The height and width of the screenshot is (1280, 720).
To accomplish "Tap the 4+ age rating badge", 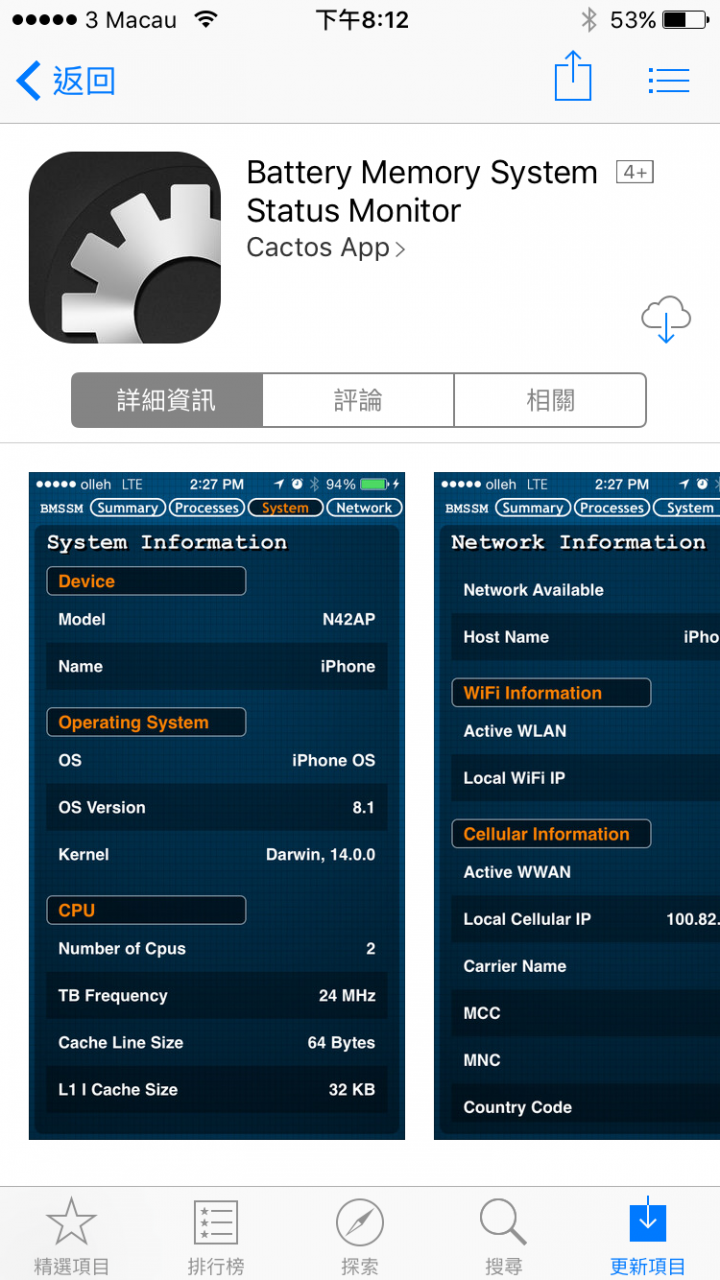I will pyautogui.click(x=634, y=172).
